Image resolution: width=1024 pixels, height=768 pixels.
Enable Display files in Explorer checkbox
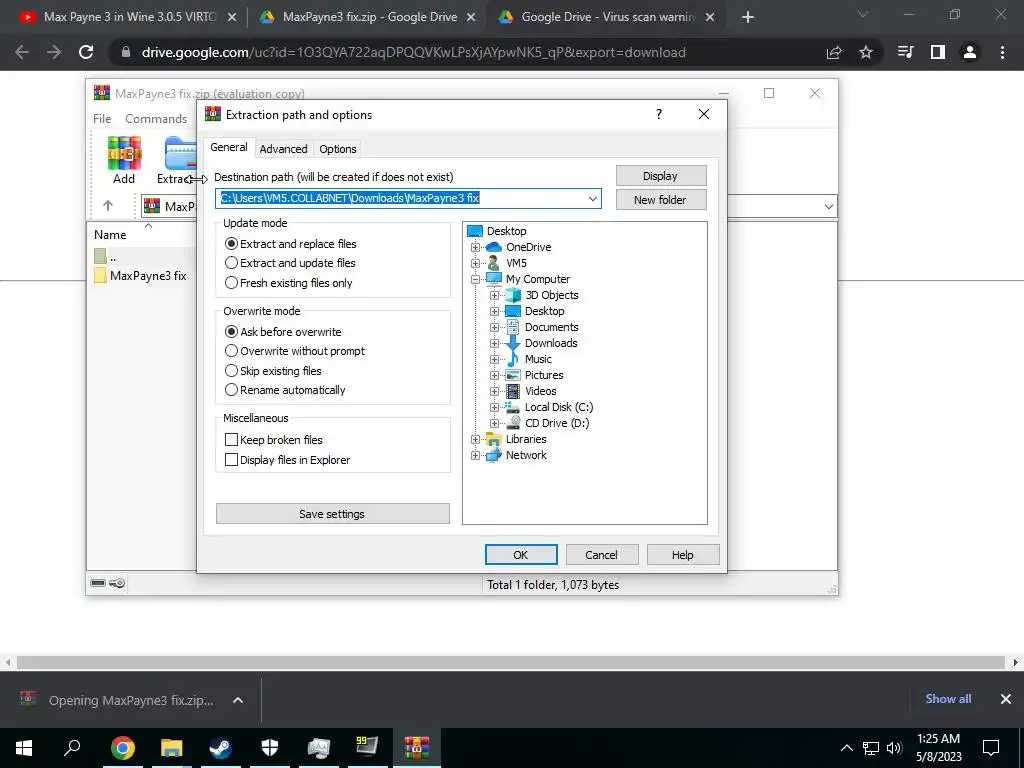[231, 460]
